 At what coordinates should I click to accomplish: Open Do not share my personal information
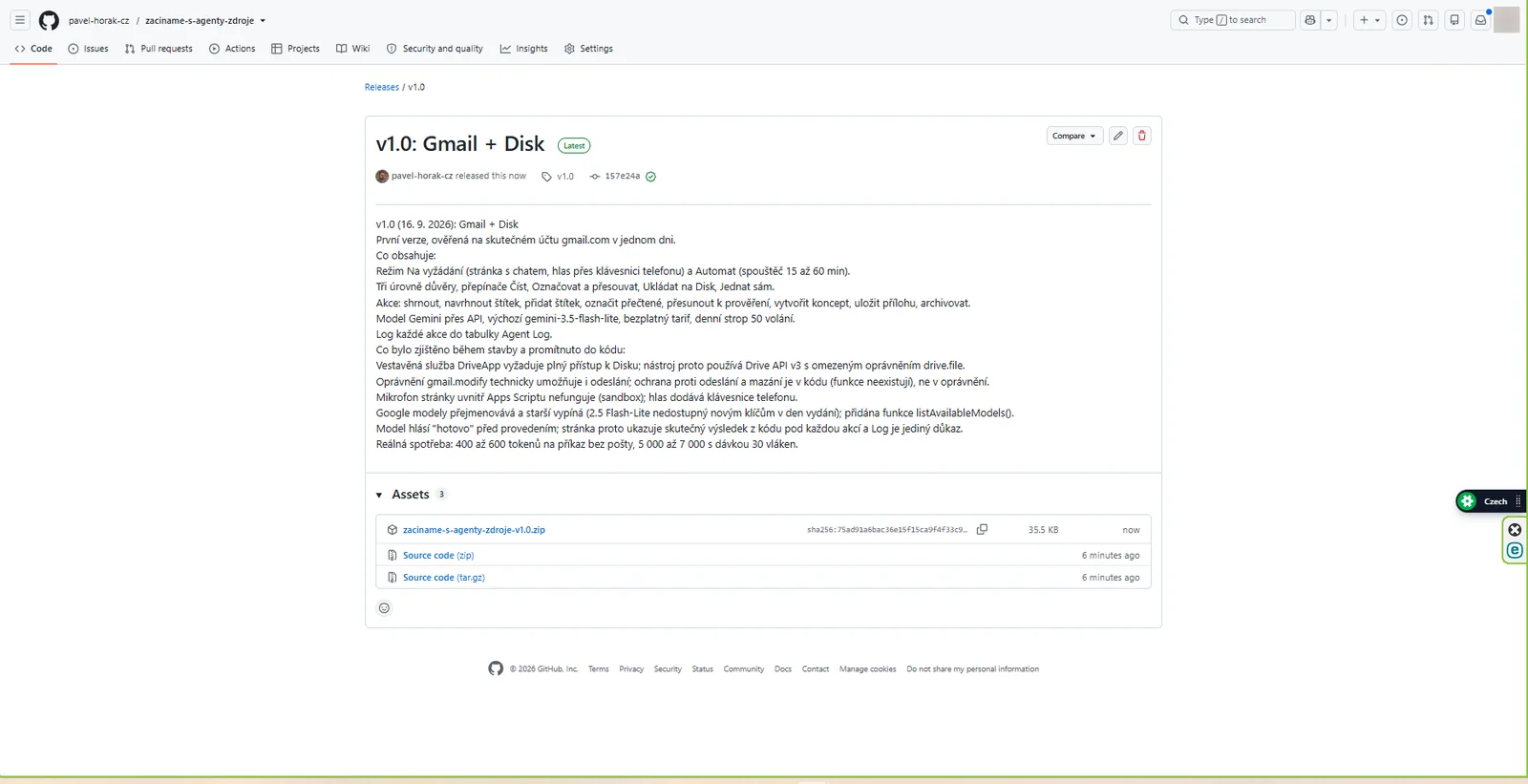pyautogui.click(x=973, y=669)
